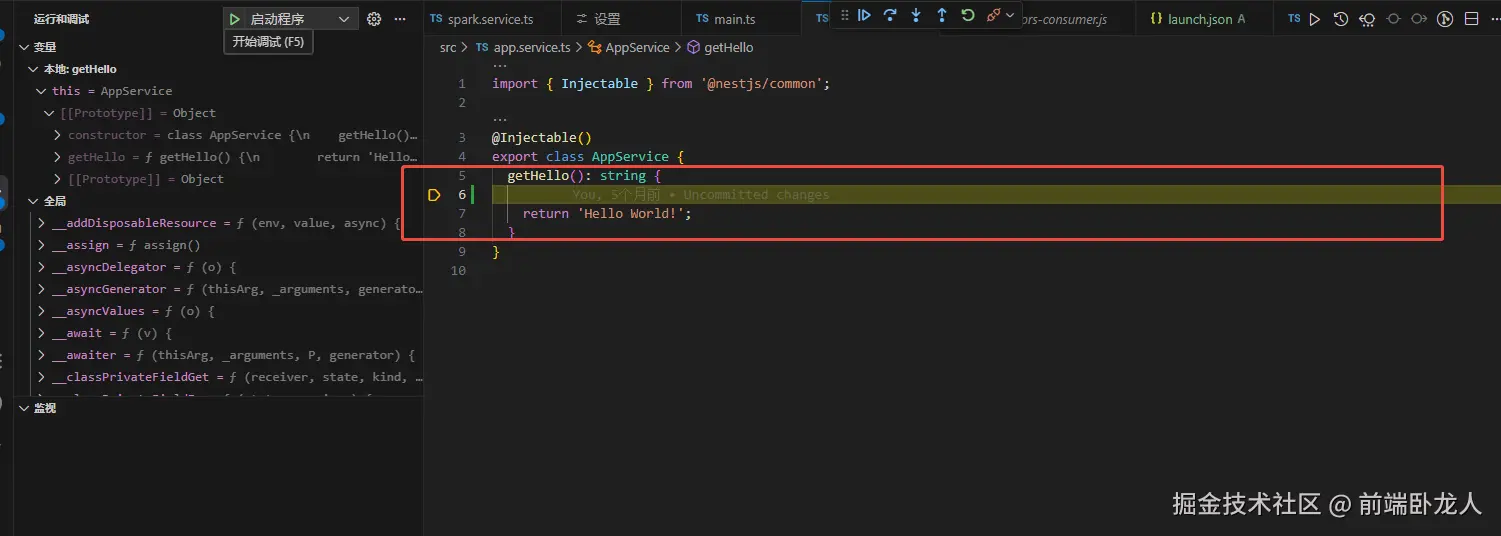Click the next change arrow icon

(x=1419, y=19)
